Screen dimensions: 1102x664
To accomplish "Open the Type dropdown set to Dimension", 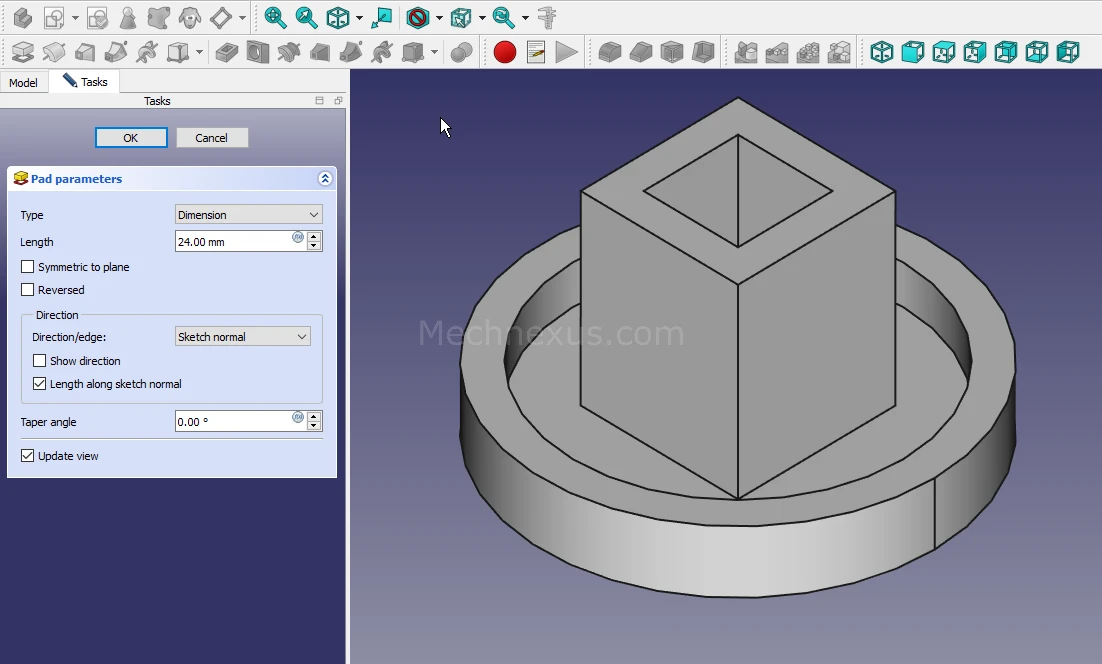I will click(248, 215).
